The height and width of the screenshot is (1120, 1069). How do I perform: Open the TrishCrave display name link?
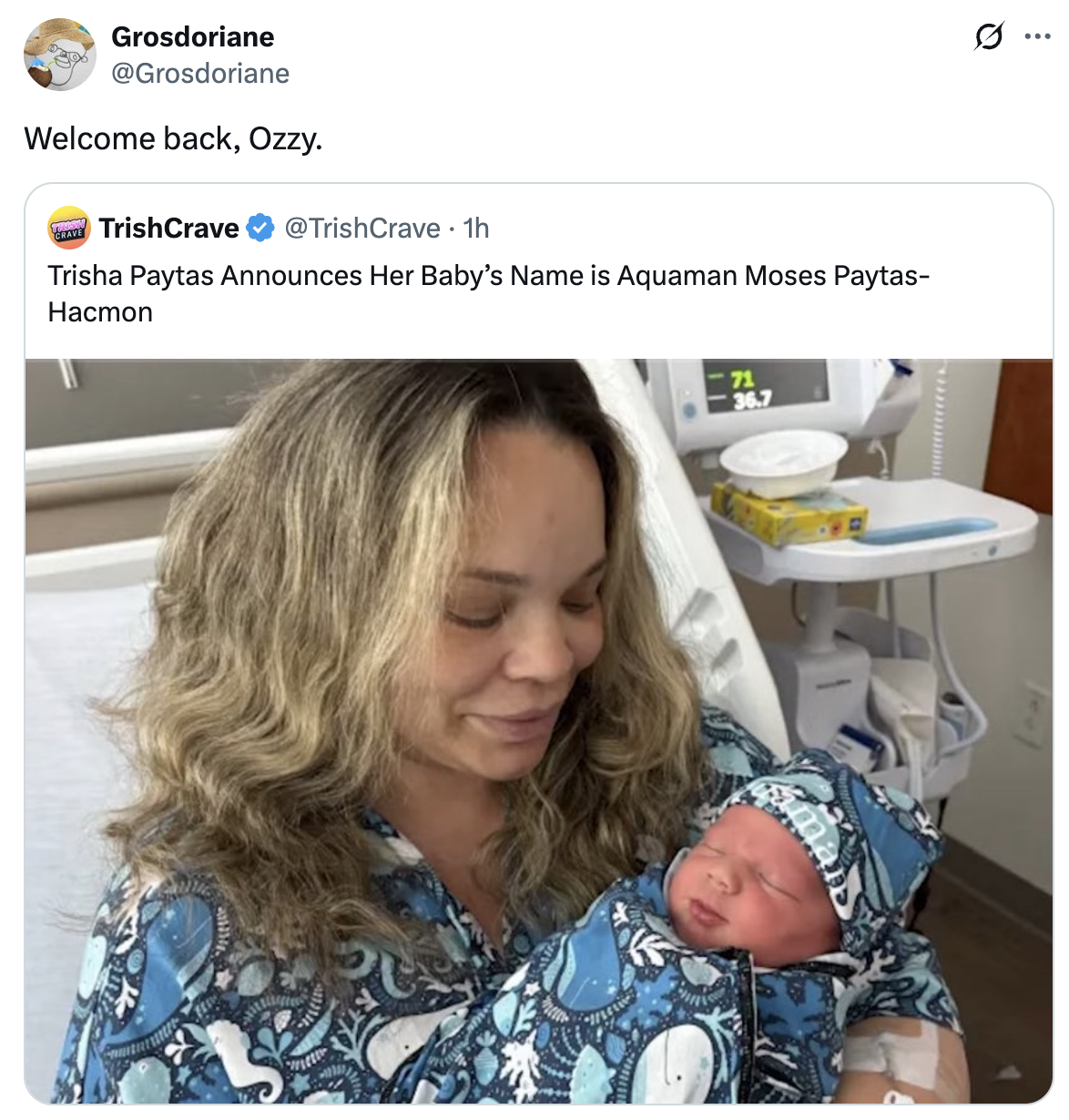point(169,228)
